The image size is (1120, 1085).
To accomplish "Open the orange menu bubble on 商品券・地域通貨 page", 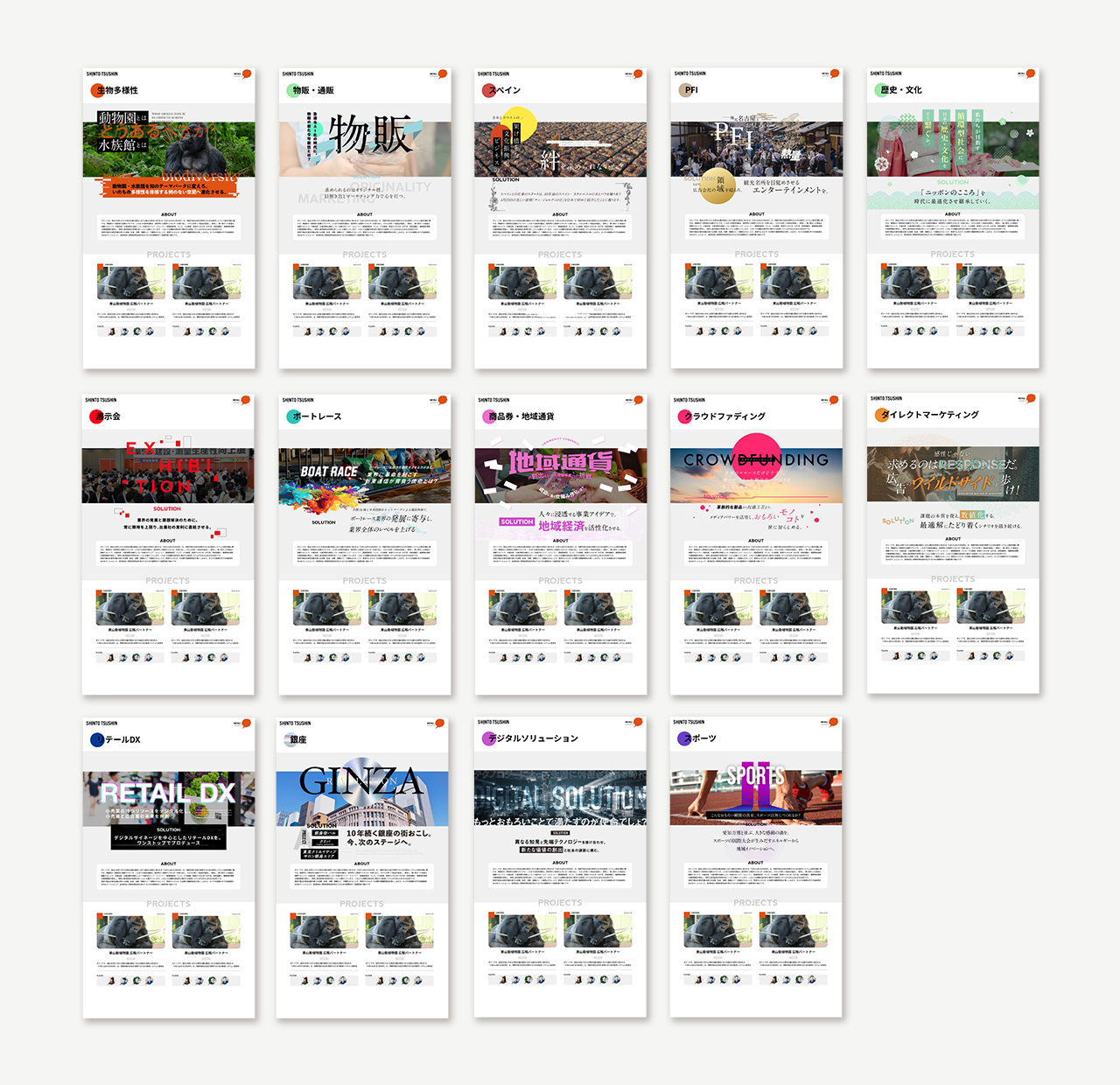I will (x=639, y=400).
